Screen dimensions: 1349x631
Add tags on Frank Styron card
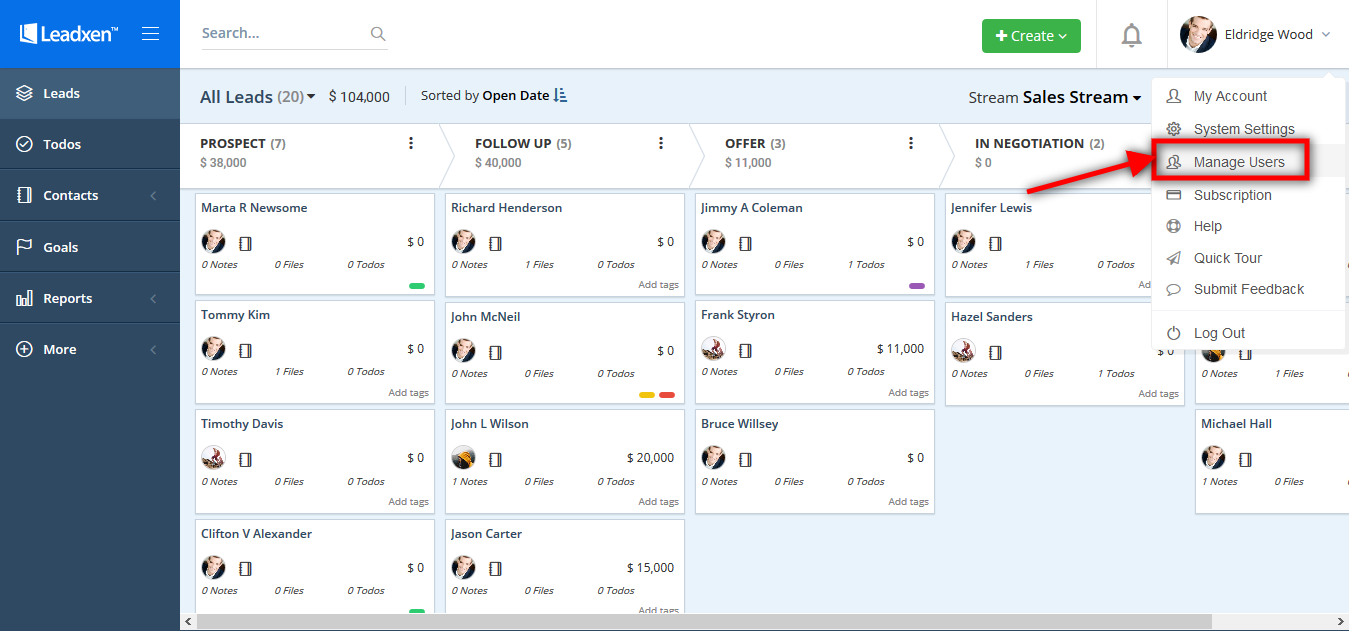pos(909,393)
